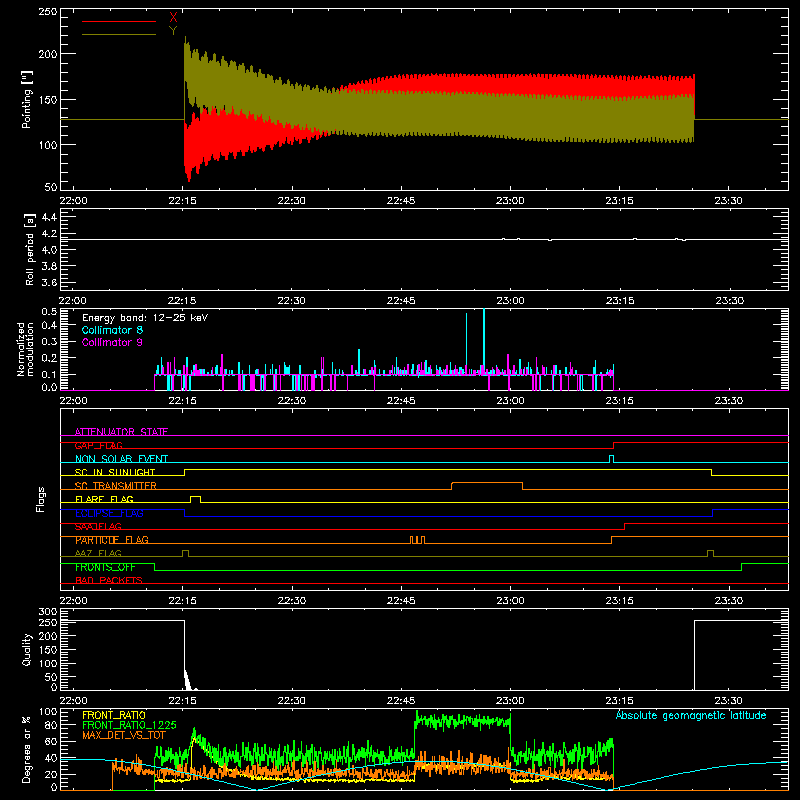Click the Collimator 9 legend entry
The height and width of the screenshot is (800, 800).
point(112,342)
